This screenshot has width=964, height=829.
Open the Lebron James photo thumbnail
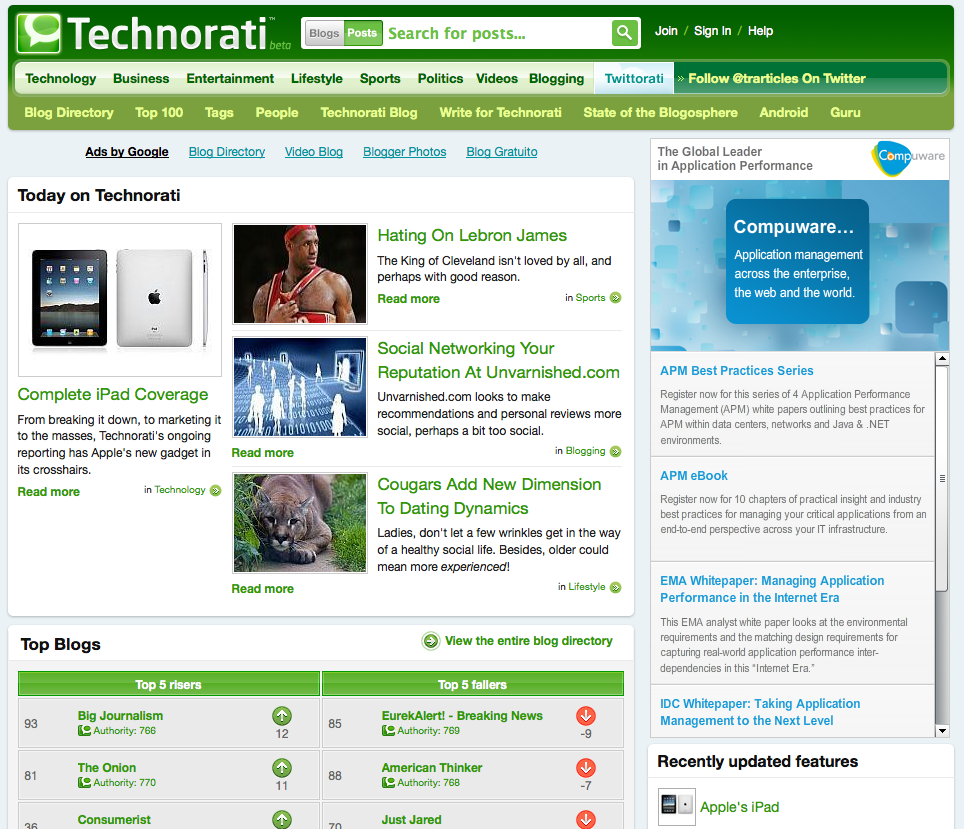tap(300, 274)
